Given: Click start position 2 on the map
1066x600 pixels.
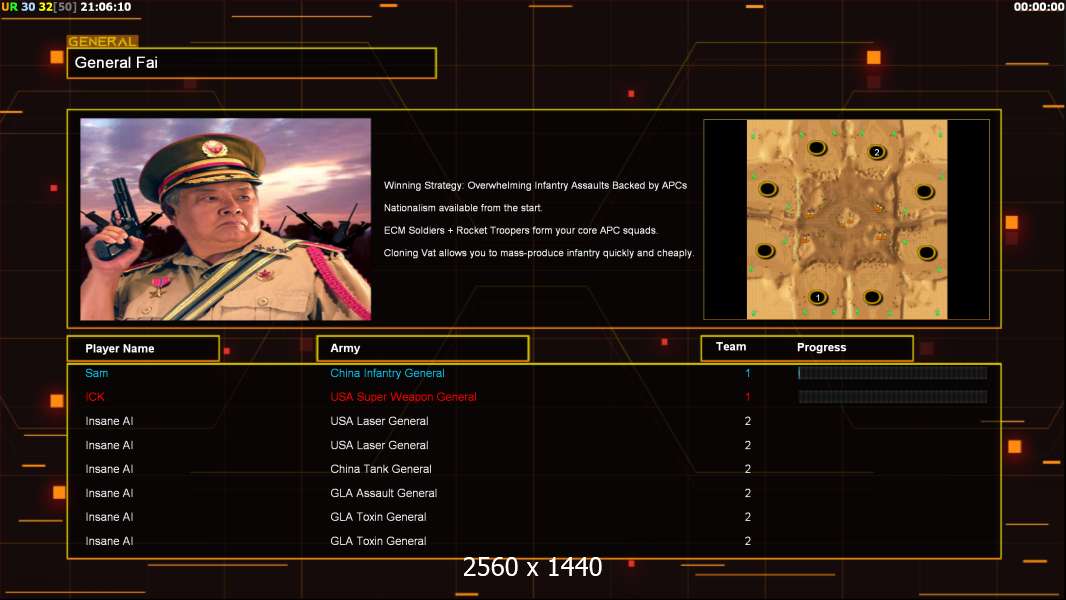Looking at the screenshot, I should (876, 152).
